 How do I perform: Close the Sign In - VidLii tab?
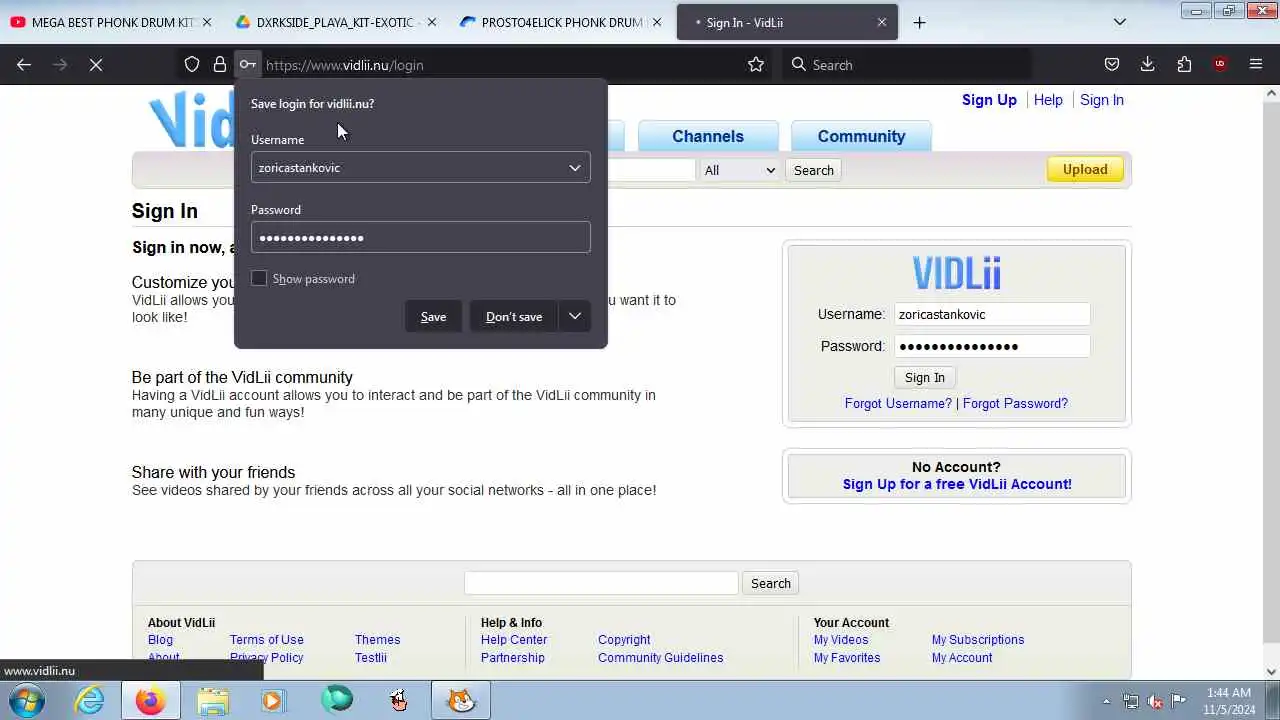click(x=882, y=22)
